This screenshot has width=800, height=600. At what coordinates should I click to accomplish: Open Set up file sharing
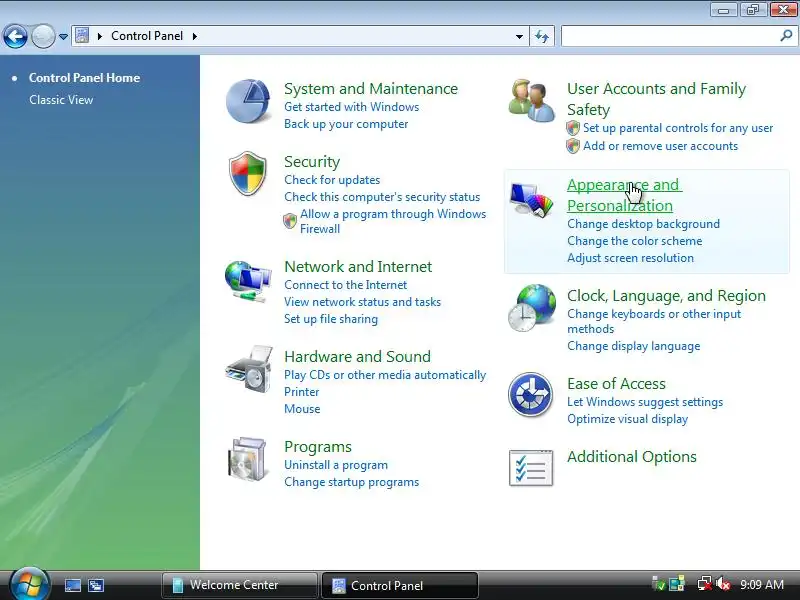[x=331, y=319]
